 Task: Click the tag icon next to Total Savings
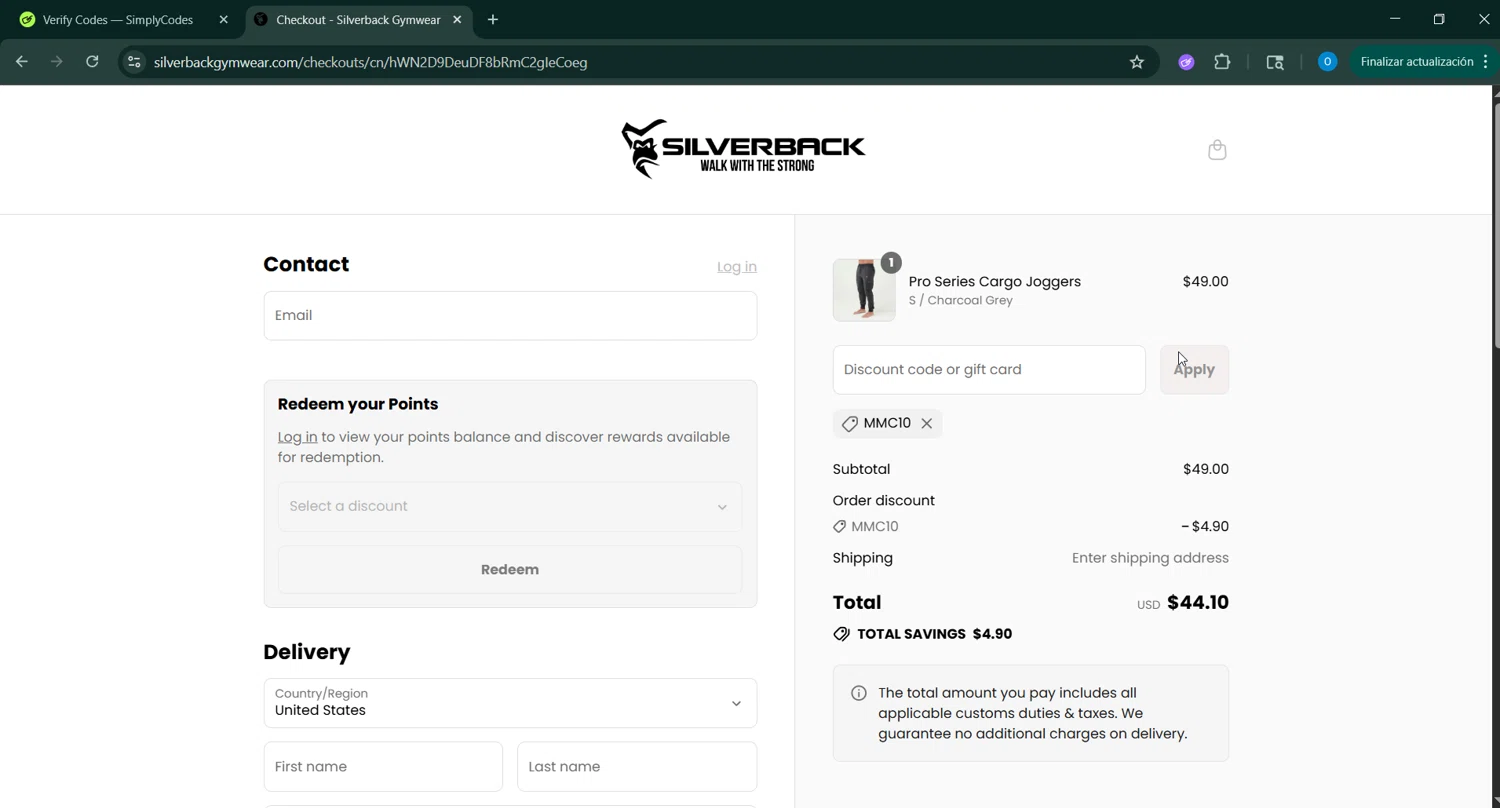pos(842,634)
